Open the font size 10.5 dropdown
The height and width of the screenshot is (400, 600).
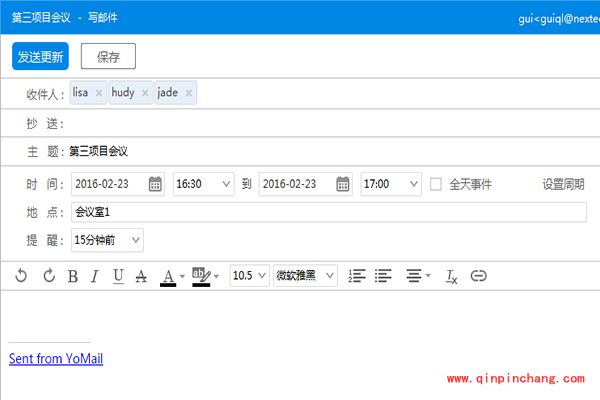(x=249, y=276)
